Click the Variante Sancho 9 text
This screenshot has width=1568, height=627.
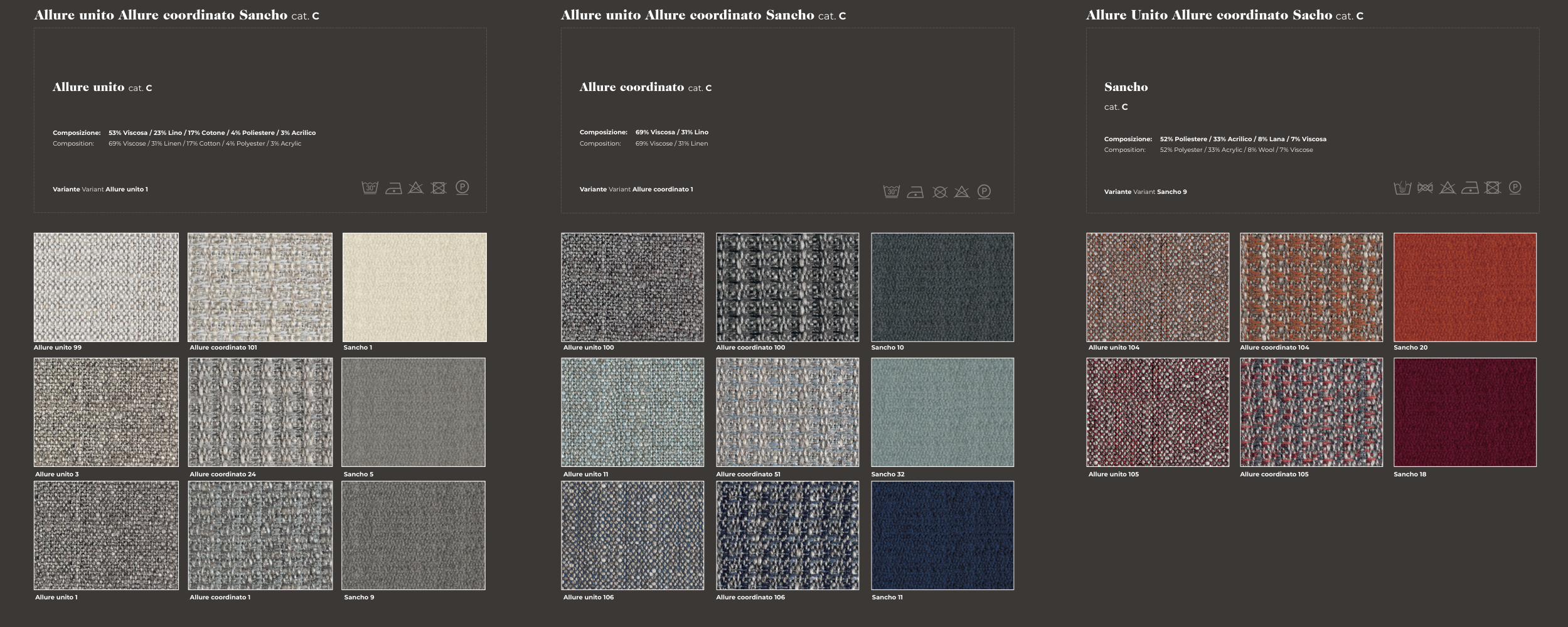tap(1145, 192)
